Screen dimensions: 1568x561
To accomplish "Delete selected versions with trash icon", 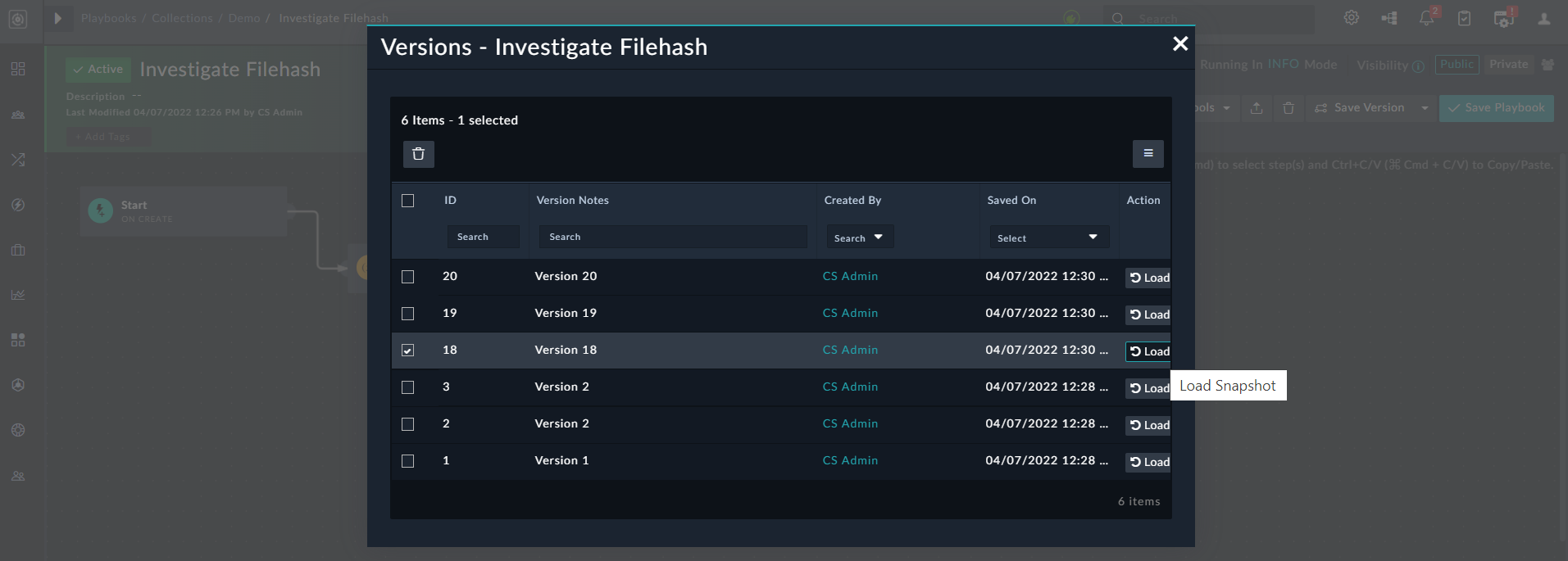I will [x=418, y=154].
